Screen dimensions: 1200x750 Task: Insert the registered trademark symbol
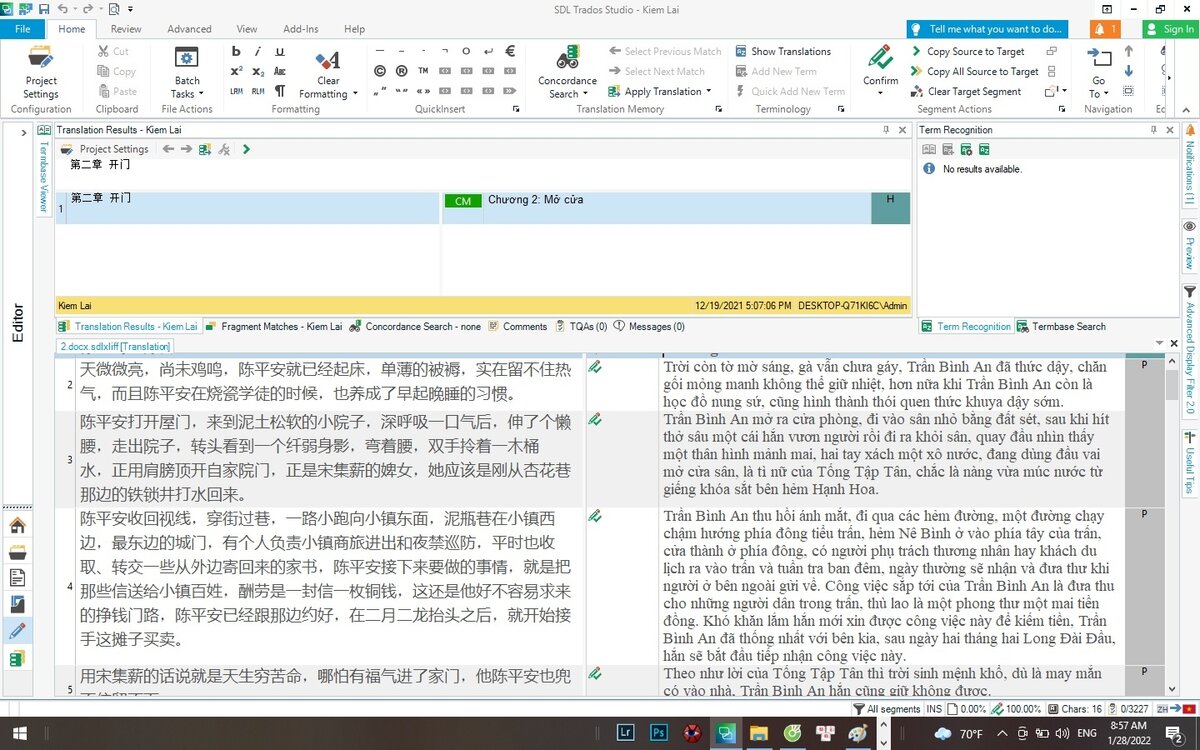coord(401,71)
